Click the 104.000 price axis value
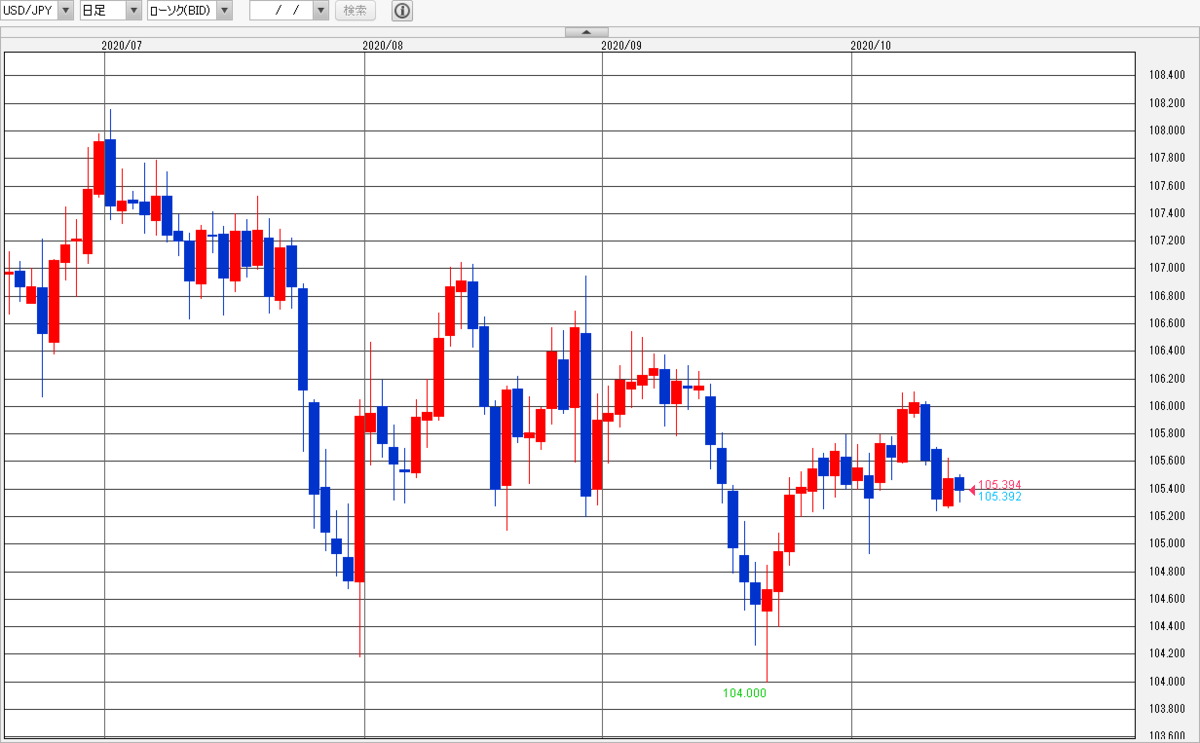This screenshot has height=743, width=1200. coord(1167,682)
